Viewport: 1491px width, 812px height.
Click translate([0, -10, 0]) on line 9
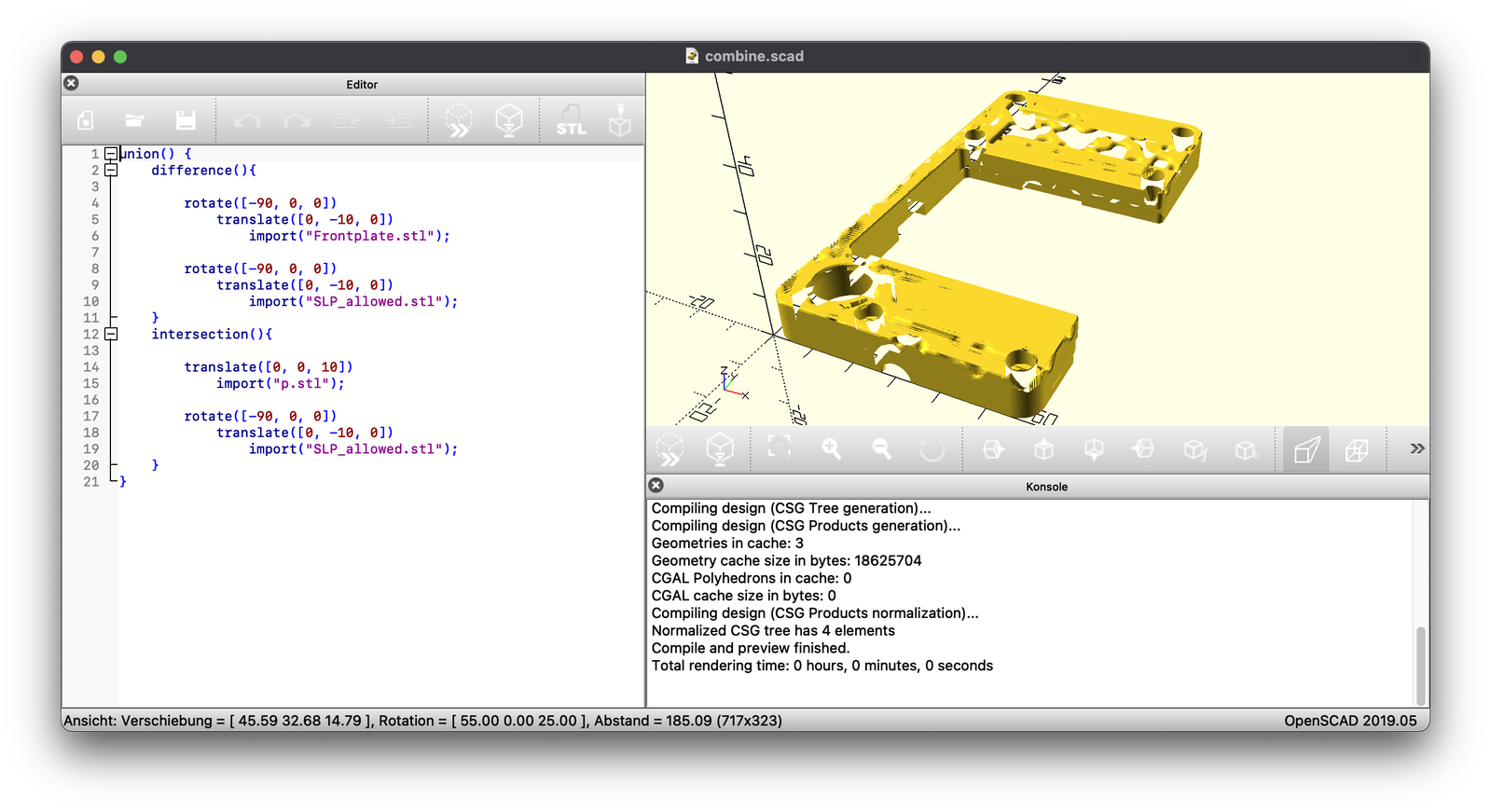point(305,285)
